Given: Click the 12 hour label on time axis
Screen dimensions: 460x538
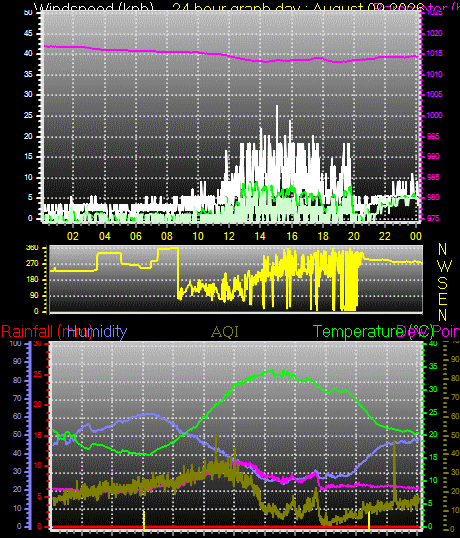Looking at the screenshot, I should 229,236.
